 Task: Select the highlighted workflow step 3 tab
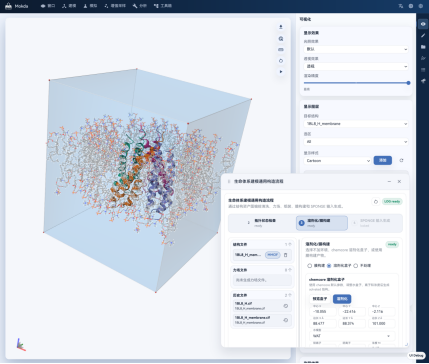322,223
